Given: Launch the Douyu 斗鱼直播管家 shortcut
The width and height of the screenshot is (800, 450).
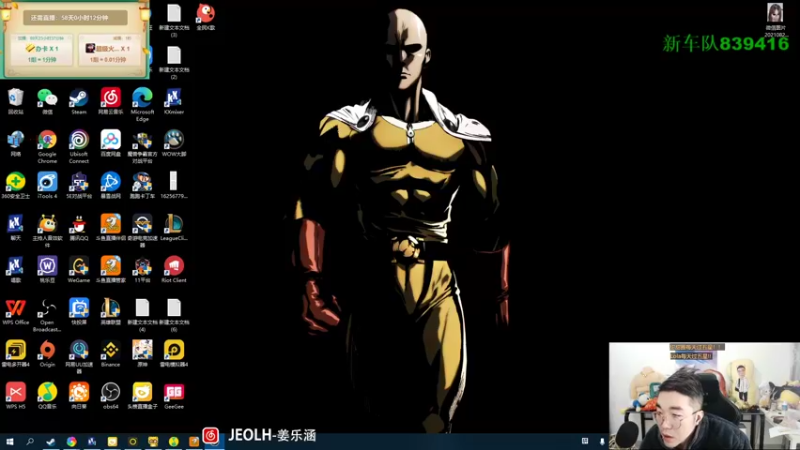Looking at the screenshot, I should [x=111, y=267].
